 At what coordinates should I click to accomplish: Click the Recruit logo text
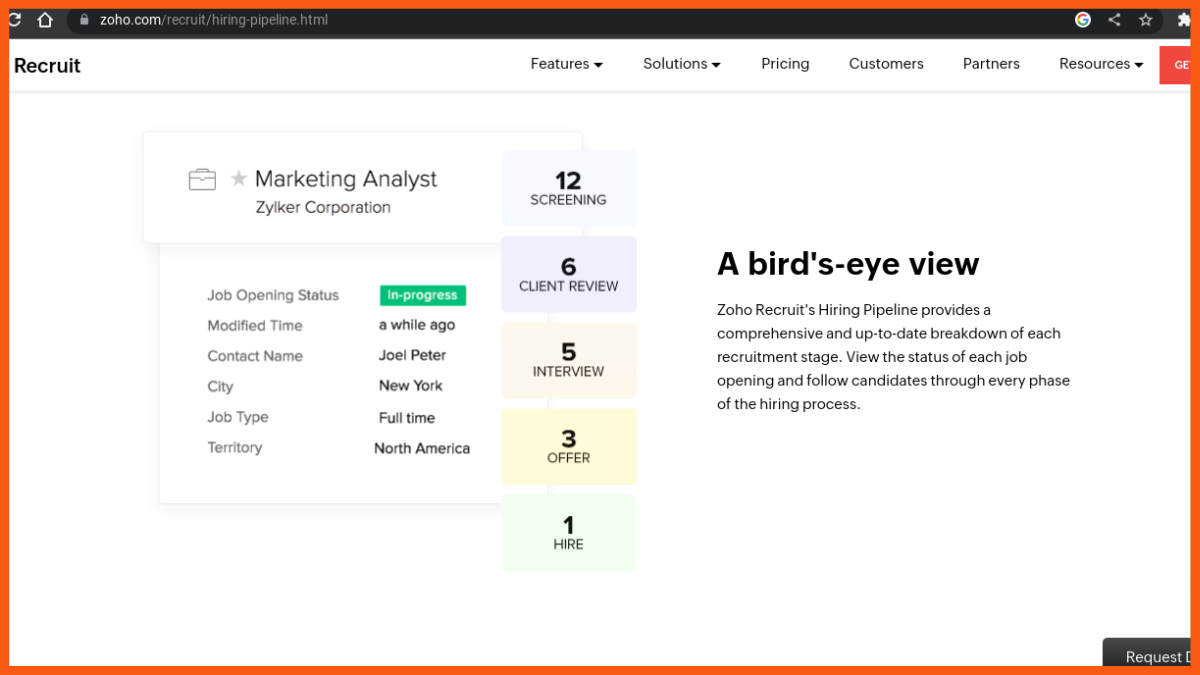[47, 66]
